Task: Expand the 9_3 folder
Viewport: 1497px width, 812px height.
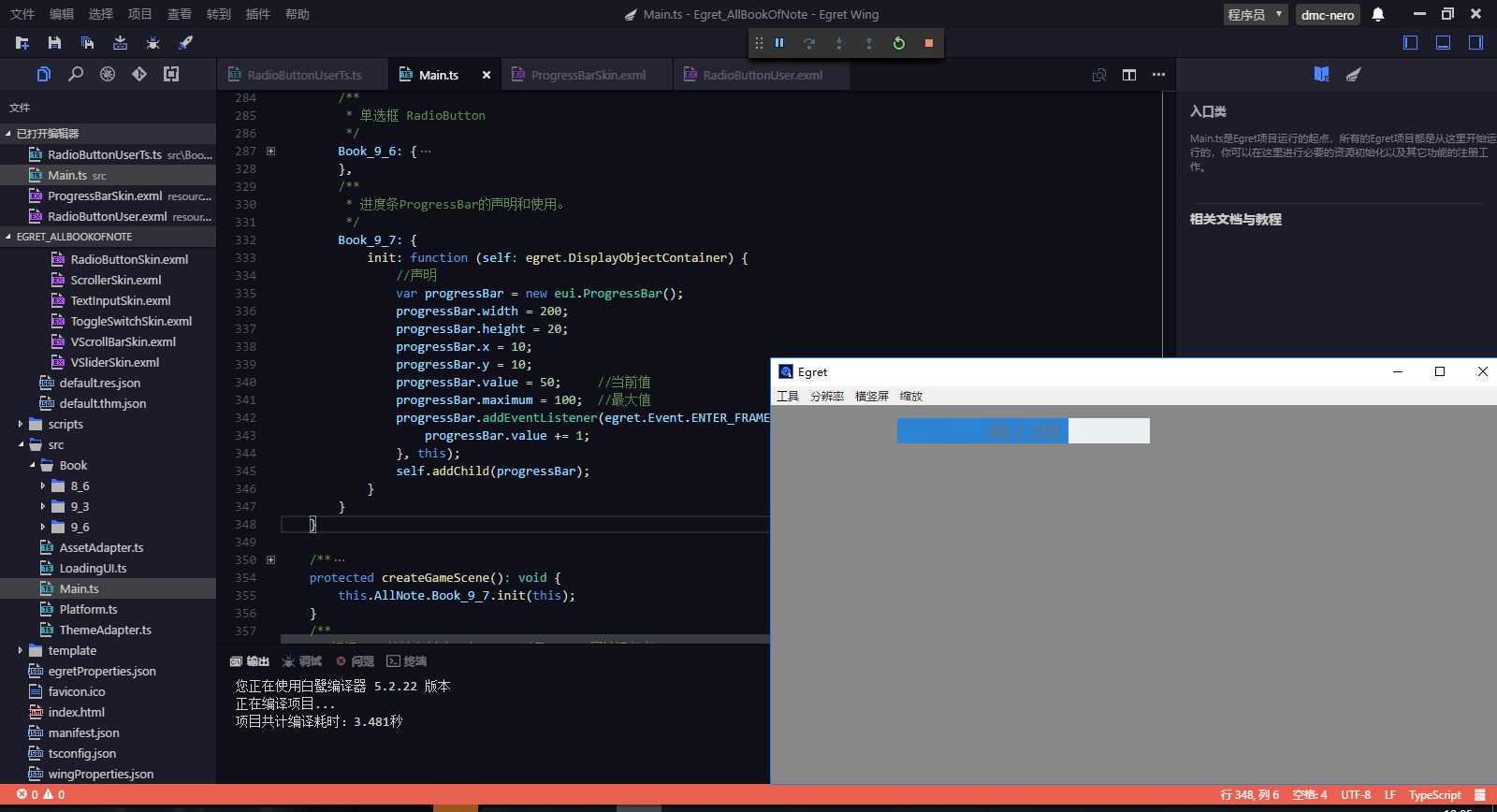Action: [x=43, y=506]
